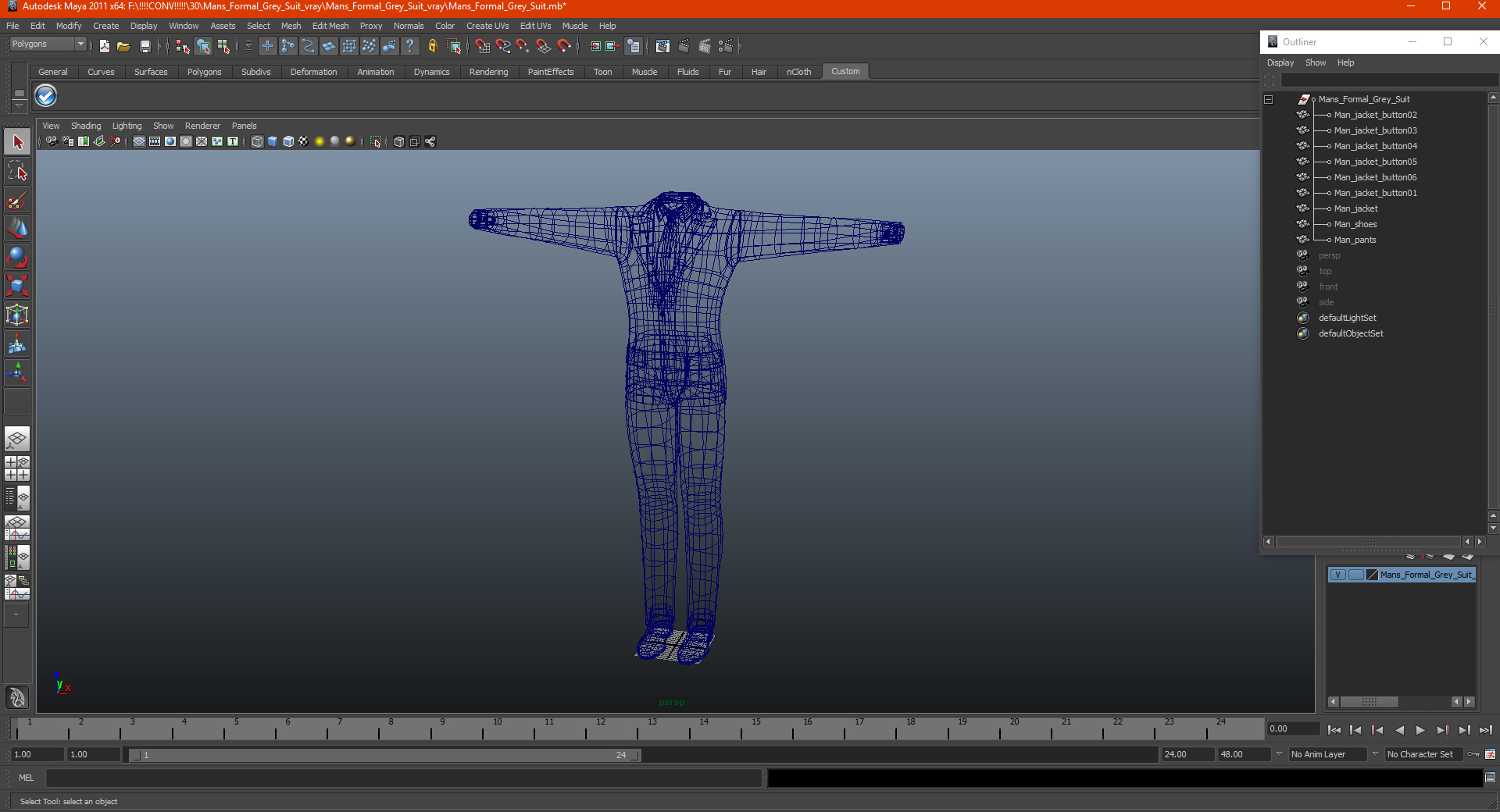Expand the toolbox layout more arrow
This screenshot has height=812, width=1500.
point(16,614)
